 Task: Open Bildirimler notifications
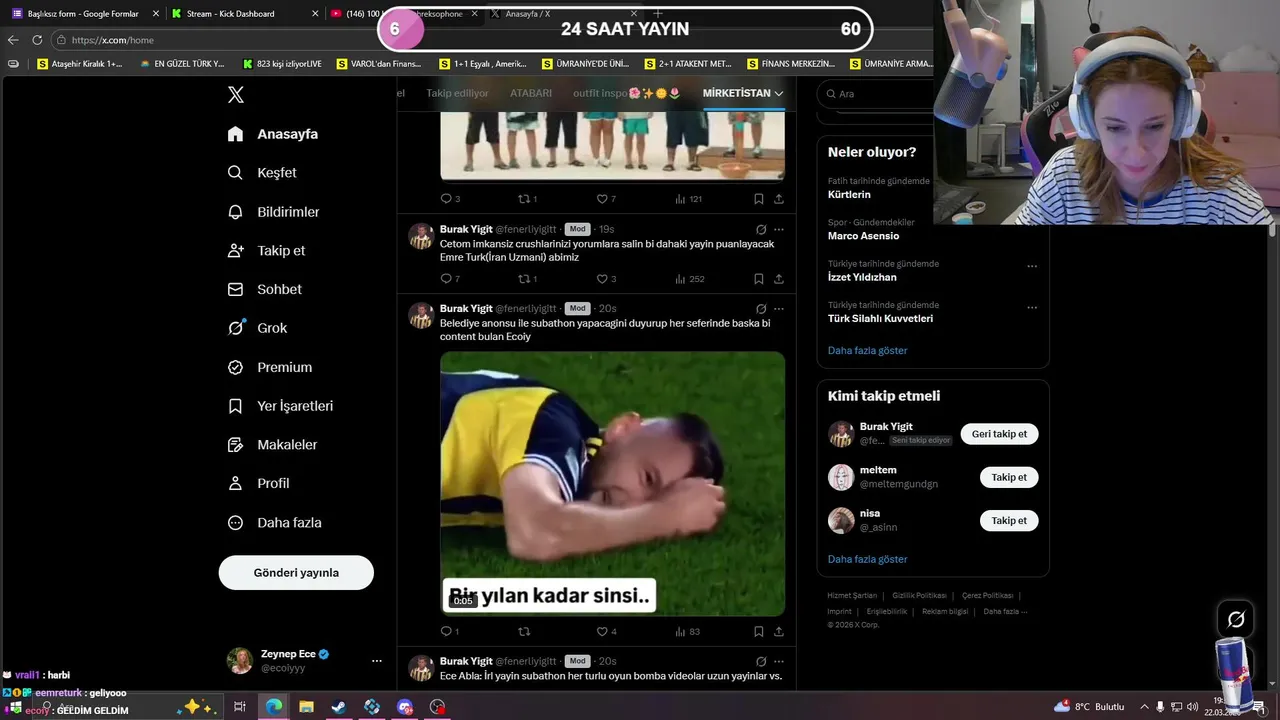pos(274,212)
